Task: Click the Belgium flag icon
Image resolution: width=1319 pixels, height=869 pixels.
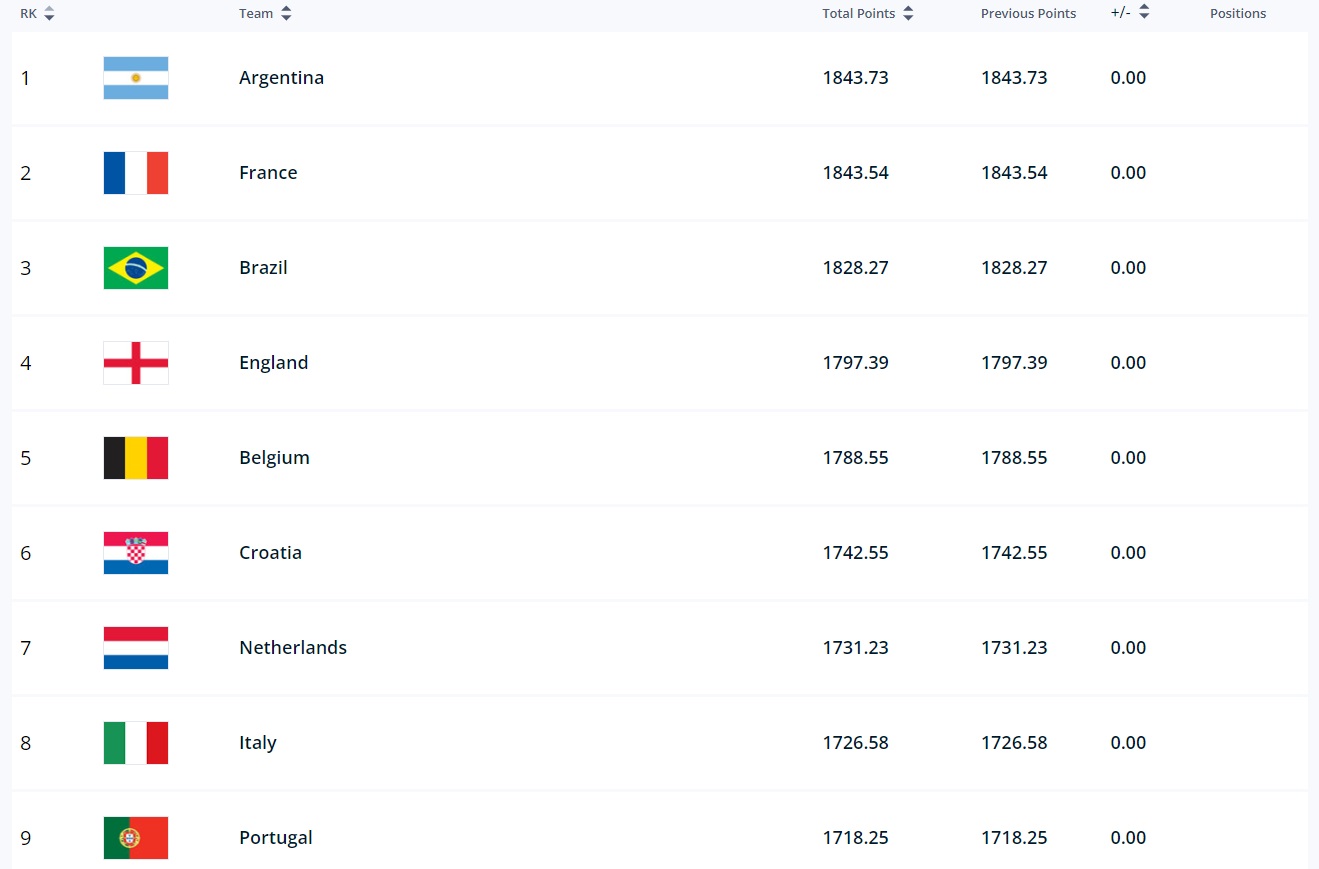Action: (135, 457)
